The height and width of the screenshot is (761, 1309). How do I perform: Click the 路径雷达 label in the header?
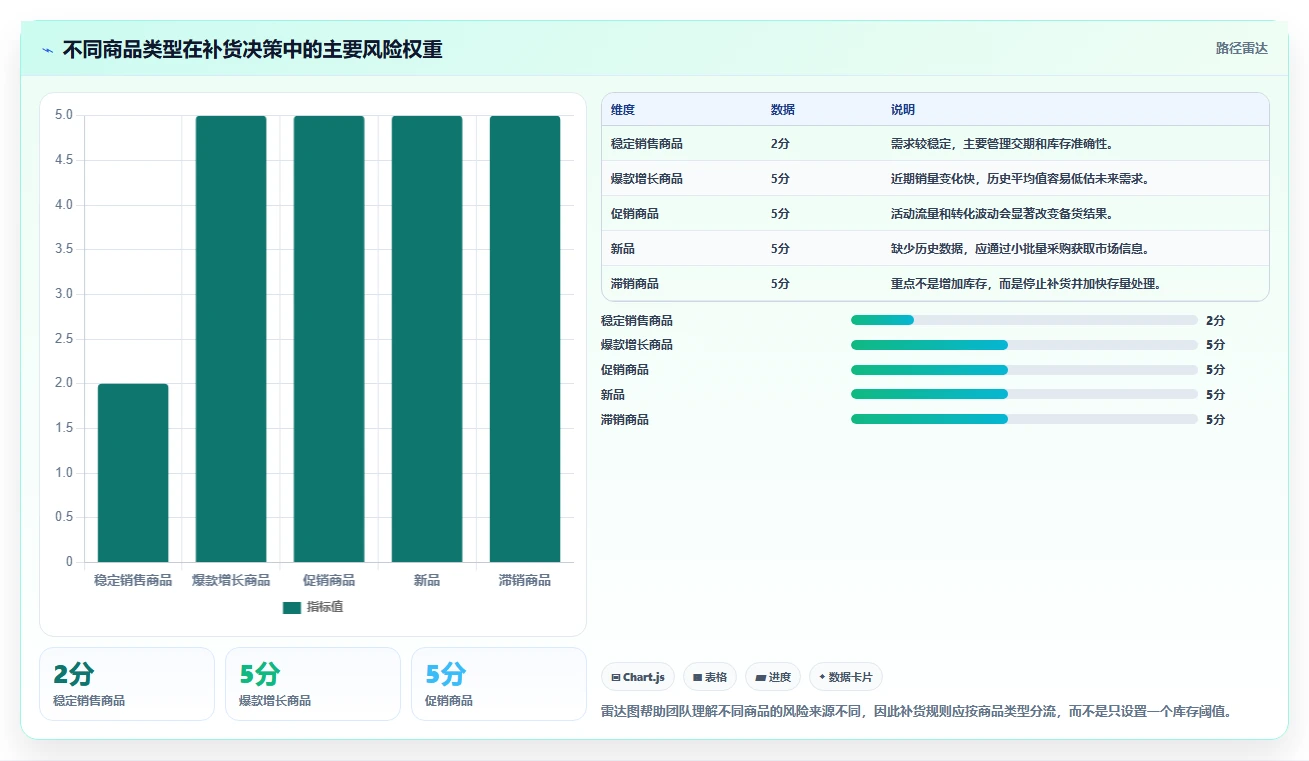(1242, 48)
